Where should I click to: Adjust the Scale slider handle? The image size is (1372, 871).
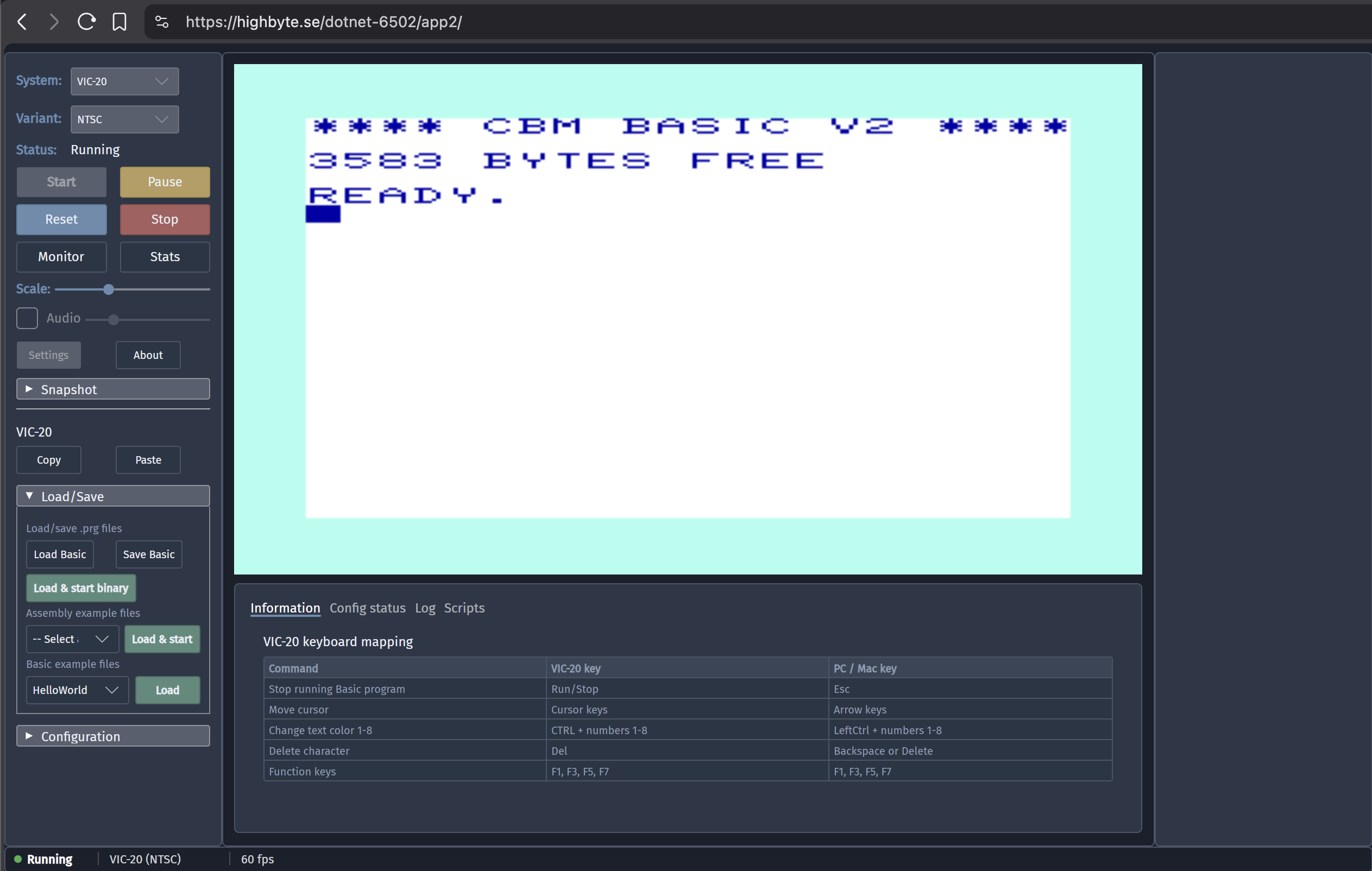click(x=108, y=289)
